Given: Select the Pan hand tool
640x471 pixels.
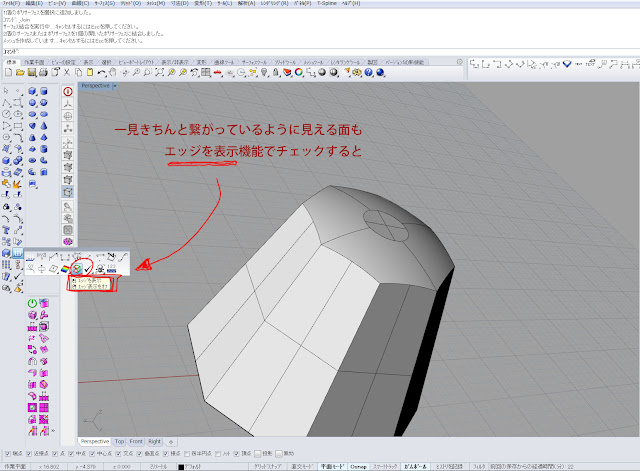Looking at the screenshot, I should [x=113, y=73].
